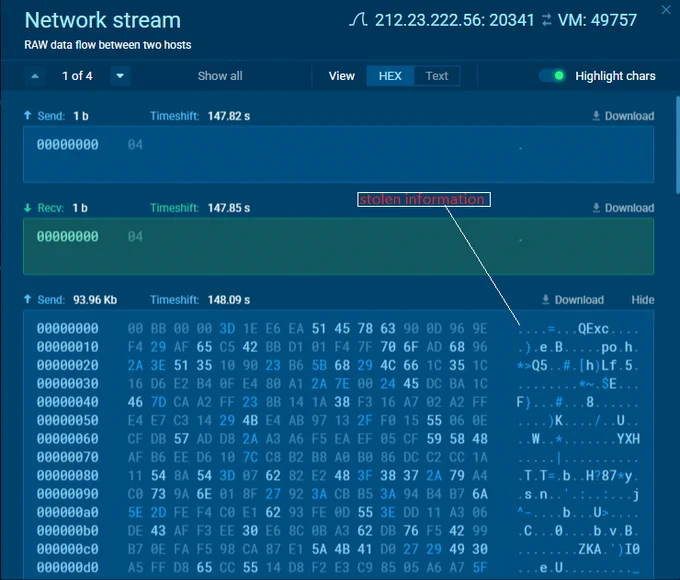This screenshot has height=580, width=680.
Task: Click the subtitle RAW data flow between two hosts
Action: click(108, 45)
